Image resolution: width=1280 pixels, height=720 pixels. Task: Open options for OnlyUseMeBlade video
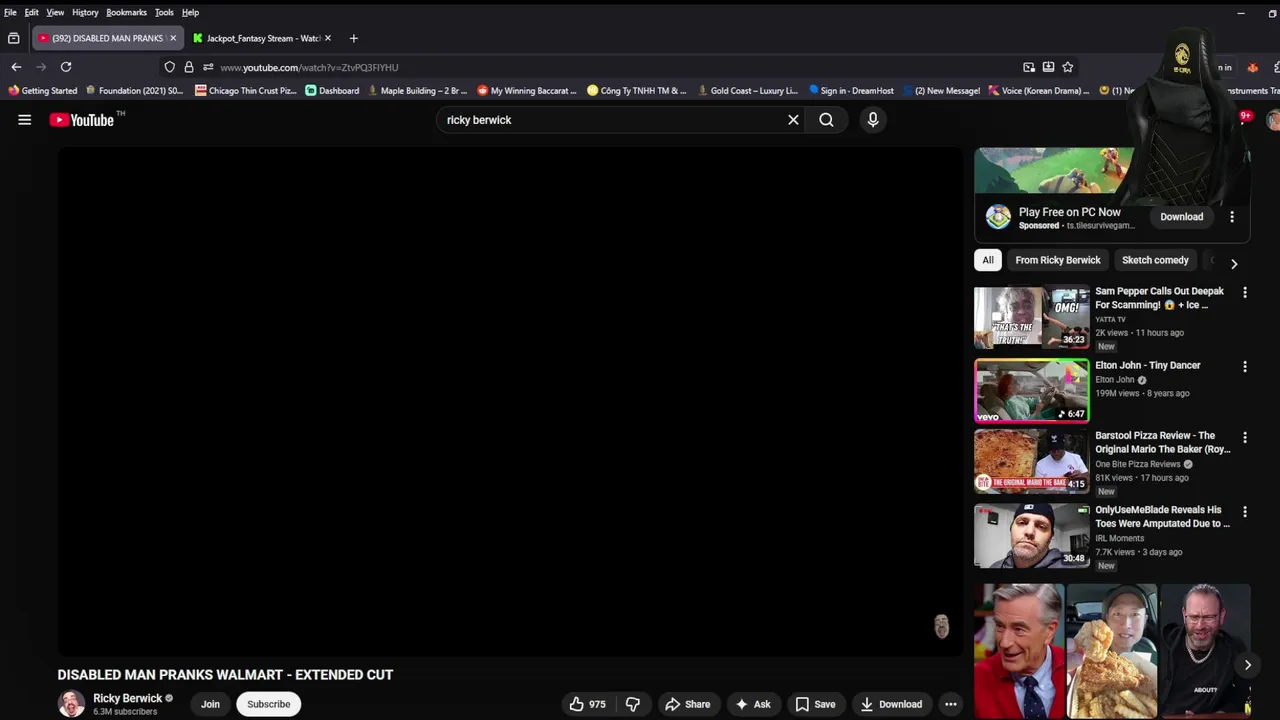point(1245,512)
